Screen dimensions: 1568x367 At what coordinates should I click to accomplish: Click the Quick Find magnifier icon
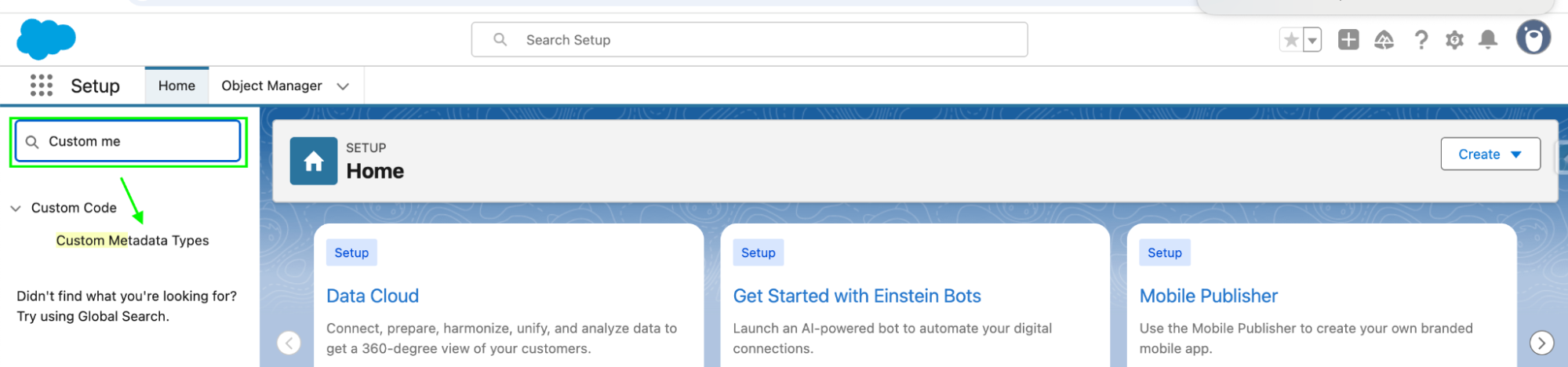(32, 142)
